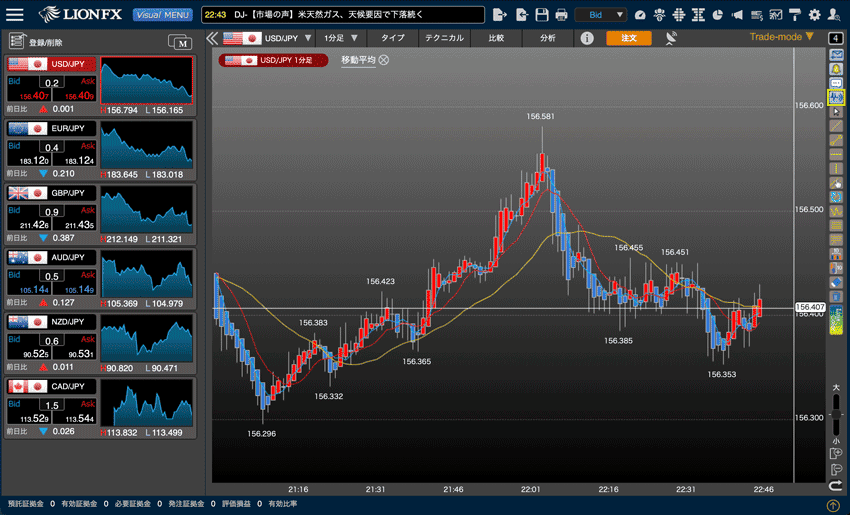
Task: Open the 分析 menu
Action: click(547, 38)
